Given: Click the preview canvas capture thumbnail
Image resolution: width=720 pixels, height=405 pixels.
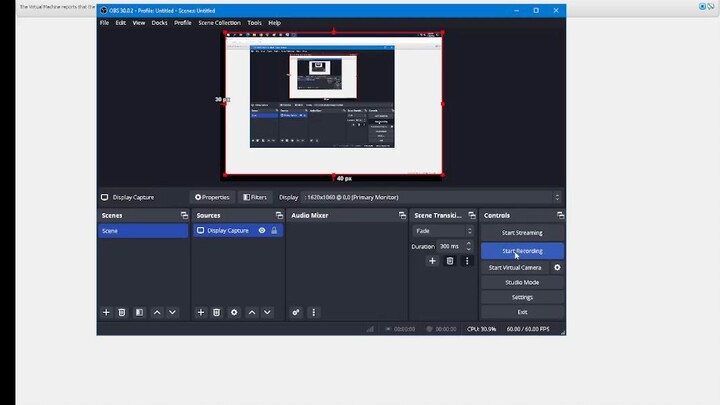Looking at the screenshot, I should [333, 104].
